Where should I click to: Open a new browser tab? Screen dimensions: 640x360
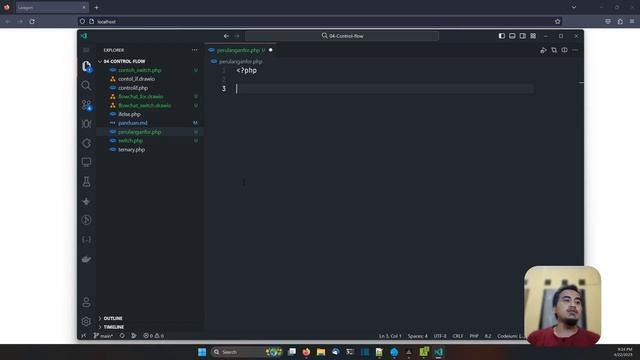pos(96,7)
